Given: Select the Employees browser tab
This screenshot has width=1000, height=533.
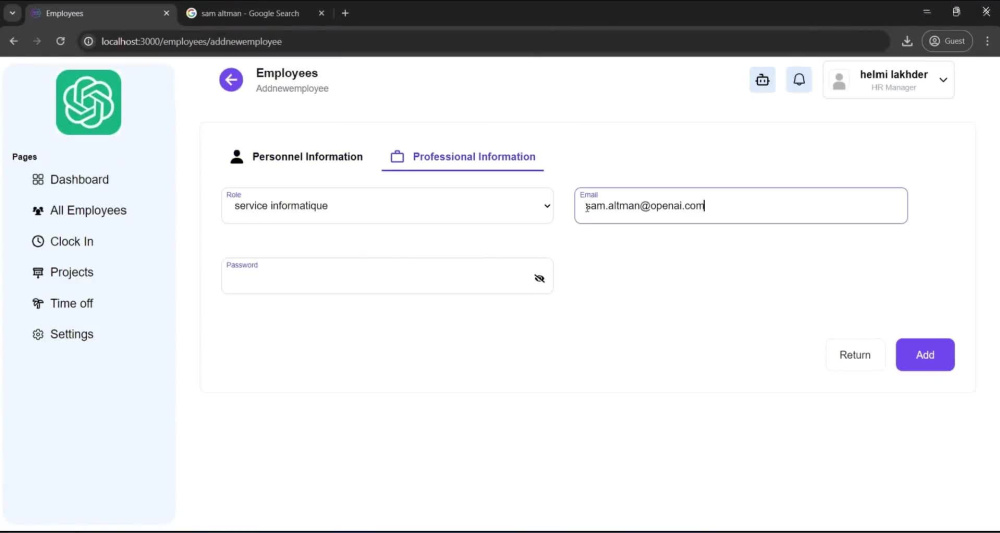Looking at the screenshot, I should point(101,13).
